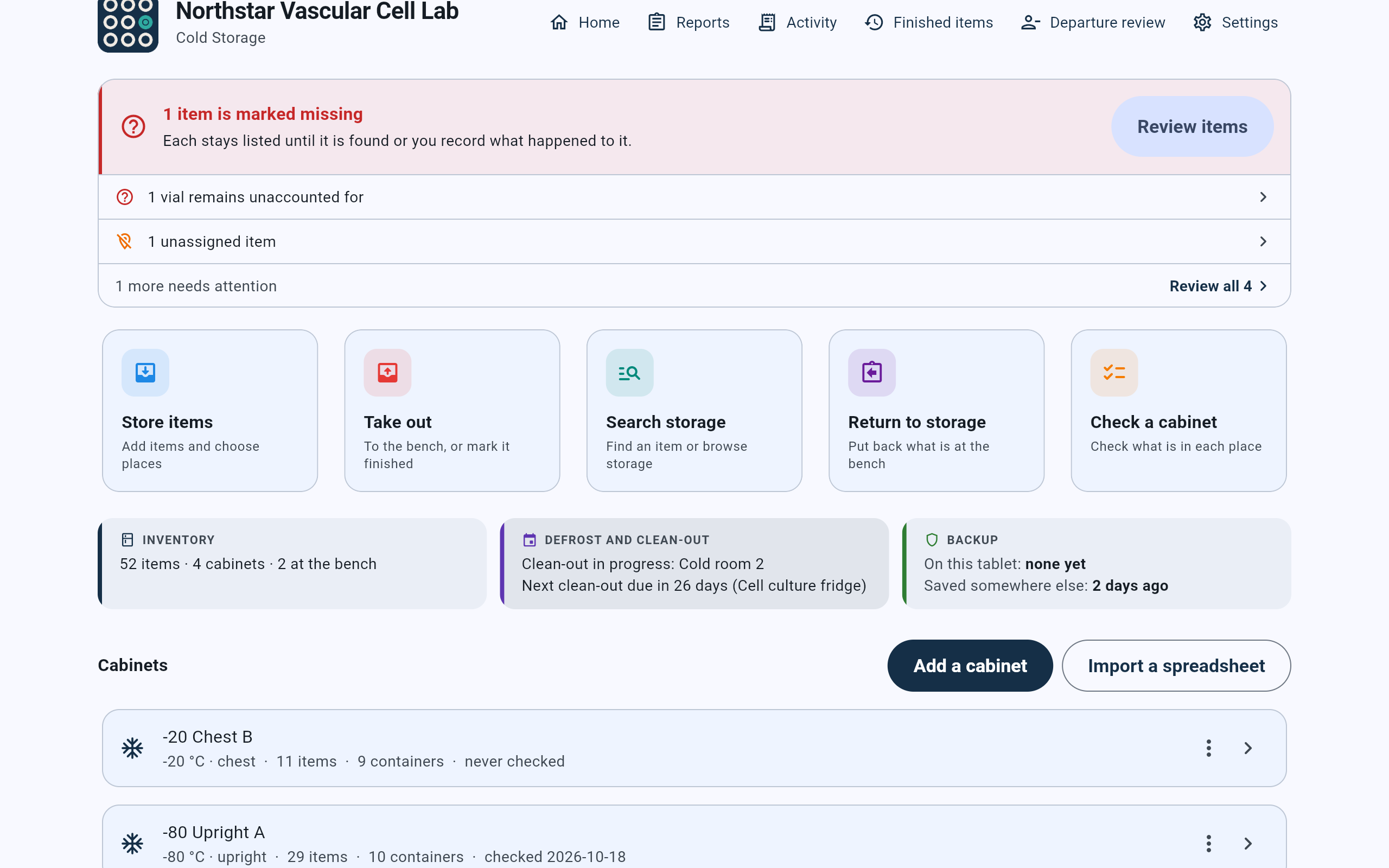Image resolution: width=1389 pixels, height=868 pixels.
Task: Open the Take out card title
Action: point(398,422)
